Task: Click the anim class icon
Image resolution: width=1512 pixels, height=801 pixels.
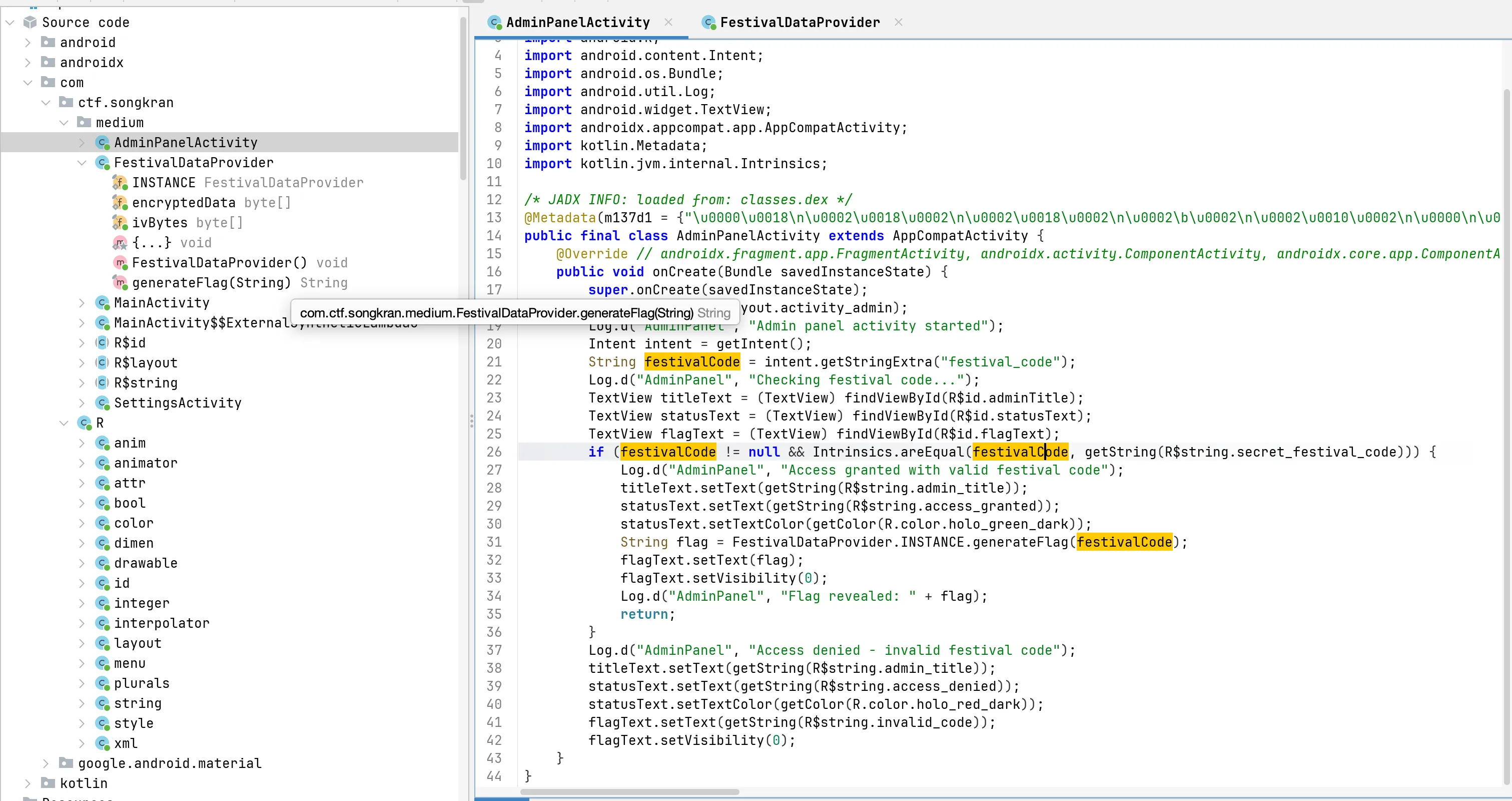Action: [103, 443]
